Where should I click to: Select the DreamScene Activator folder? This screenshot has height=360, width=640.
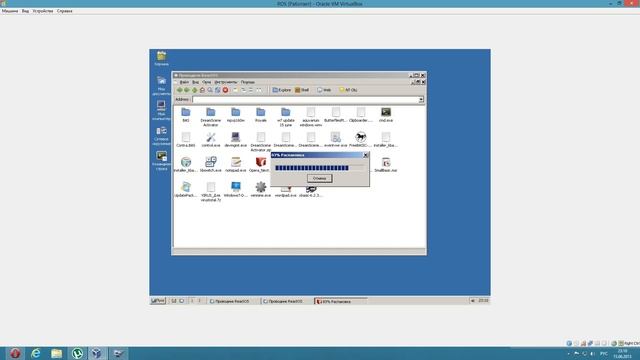(x=211, y=117)
